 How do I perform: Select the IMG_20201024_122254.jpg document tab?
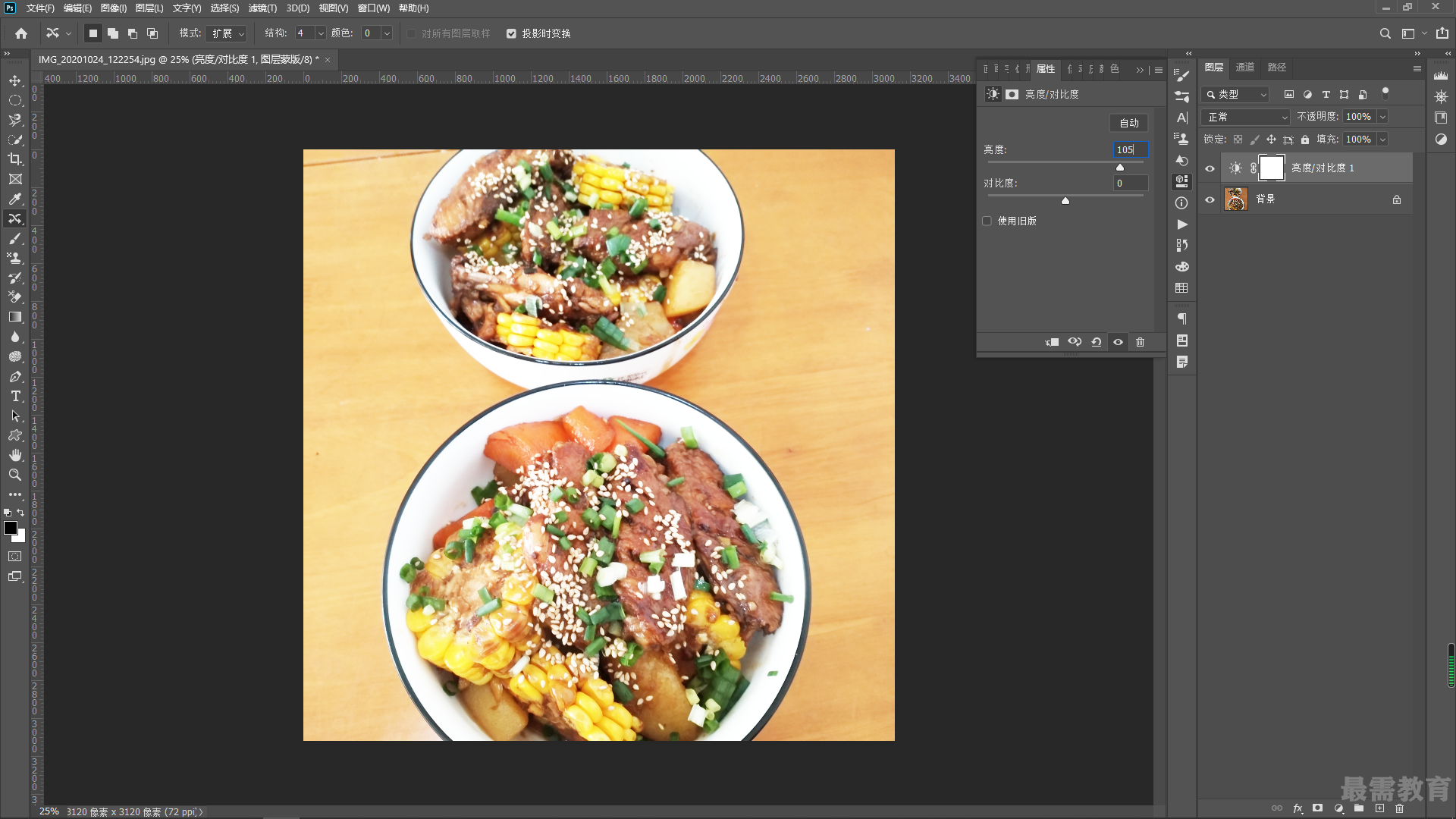pos(179,59)
